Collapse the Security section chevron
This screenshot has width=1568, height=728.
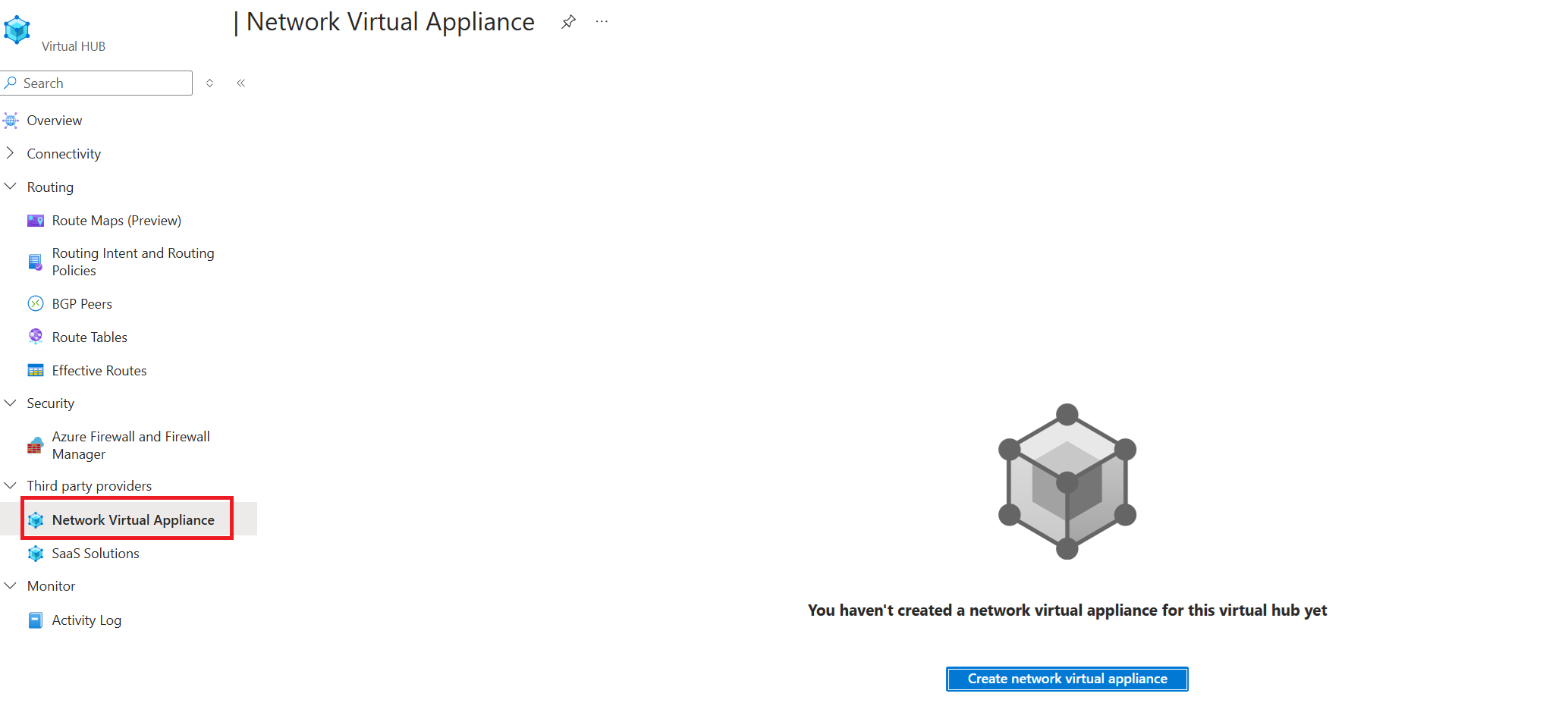coord(11,403)
